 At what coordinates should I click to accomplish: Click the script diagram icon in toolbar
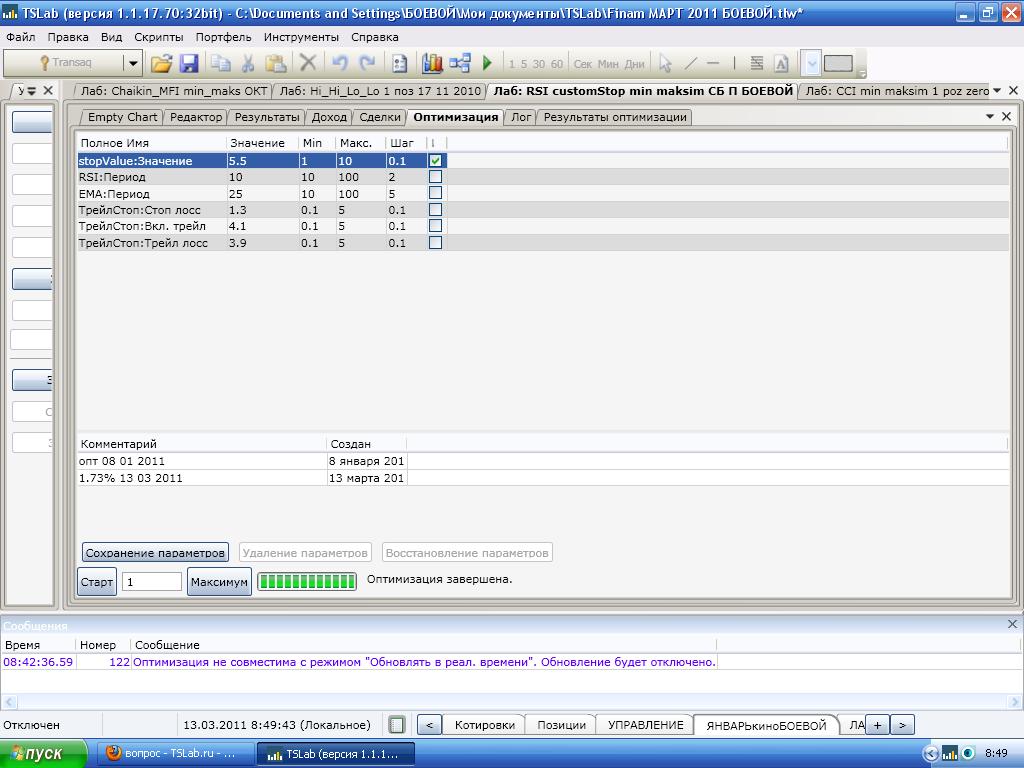coord(460,63)
